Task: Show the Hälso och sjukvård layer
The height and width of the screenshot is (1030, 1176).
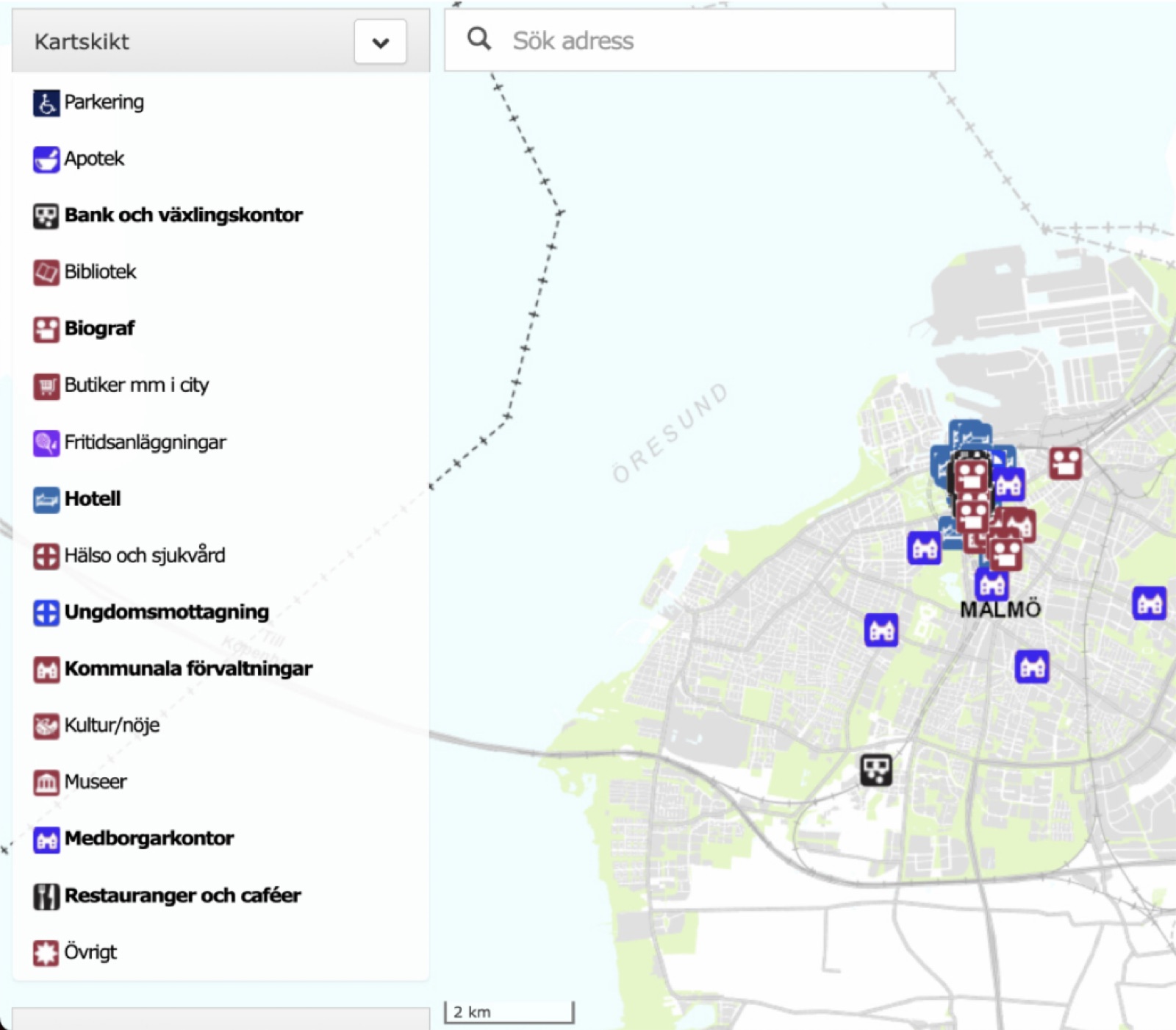Action: click(x=145, y=555)
